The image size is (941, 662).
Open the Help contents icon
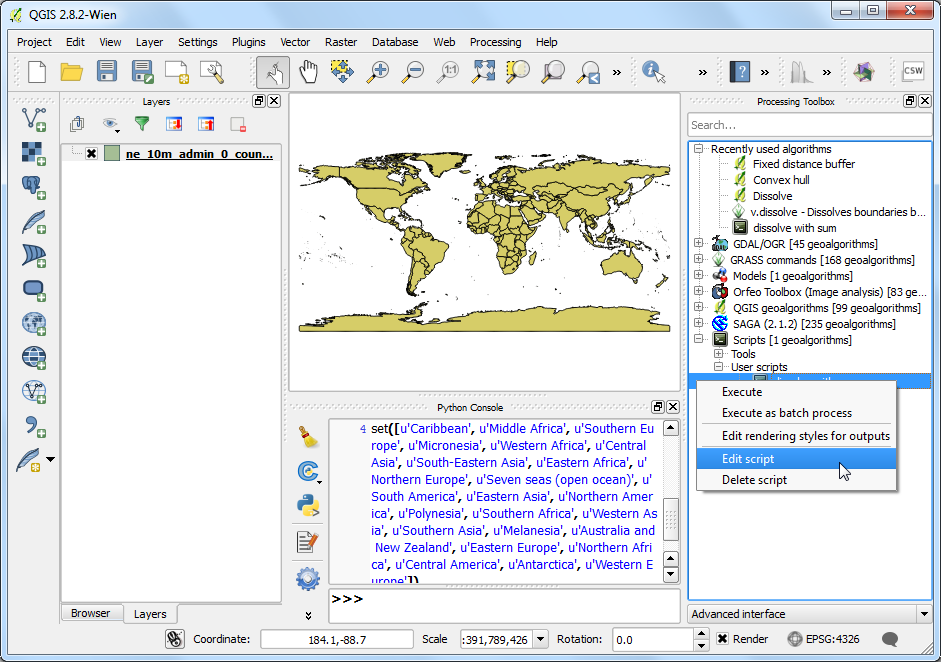click(x=739, y=72)
